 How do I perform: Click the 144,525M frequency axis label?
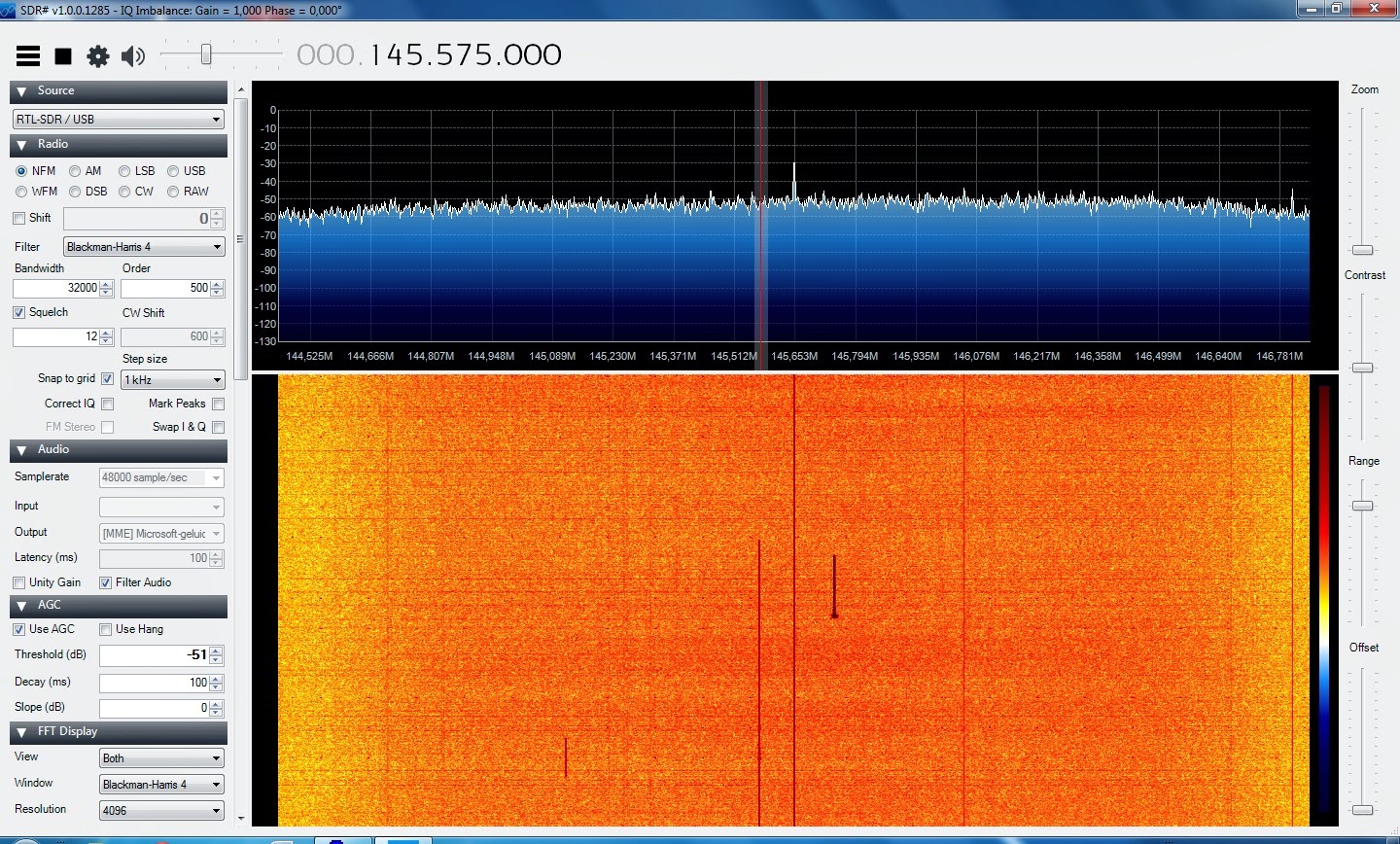(309, 357)
